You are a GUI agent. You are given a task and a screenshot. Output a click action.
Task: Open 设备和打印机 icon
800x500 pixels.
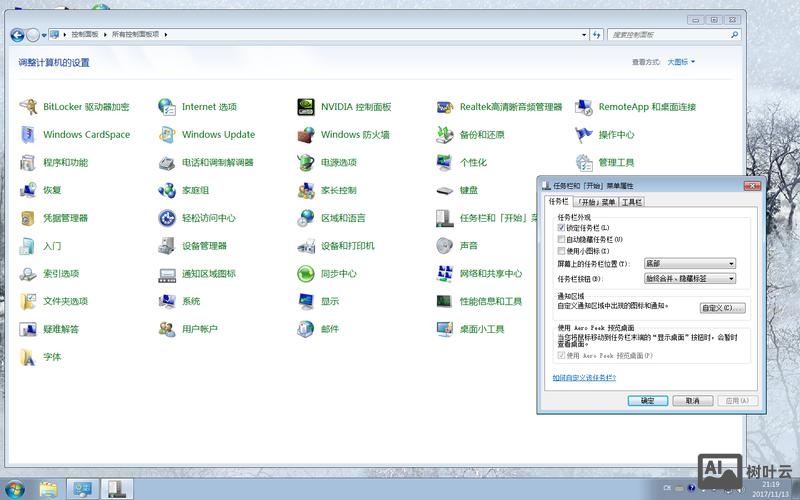(306, 246)
